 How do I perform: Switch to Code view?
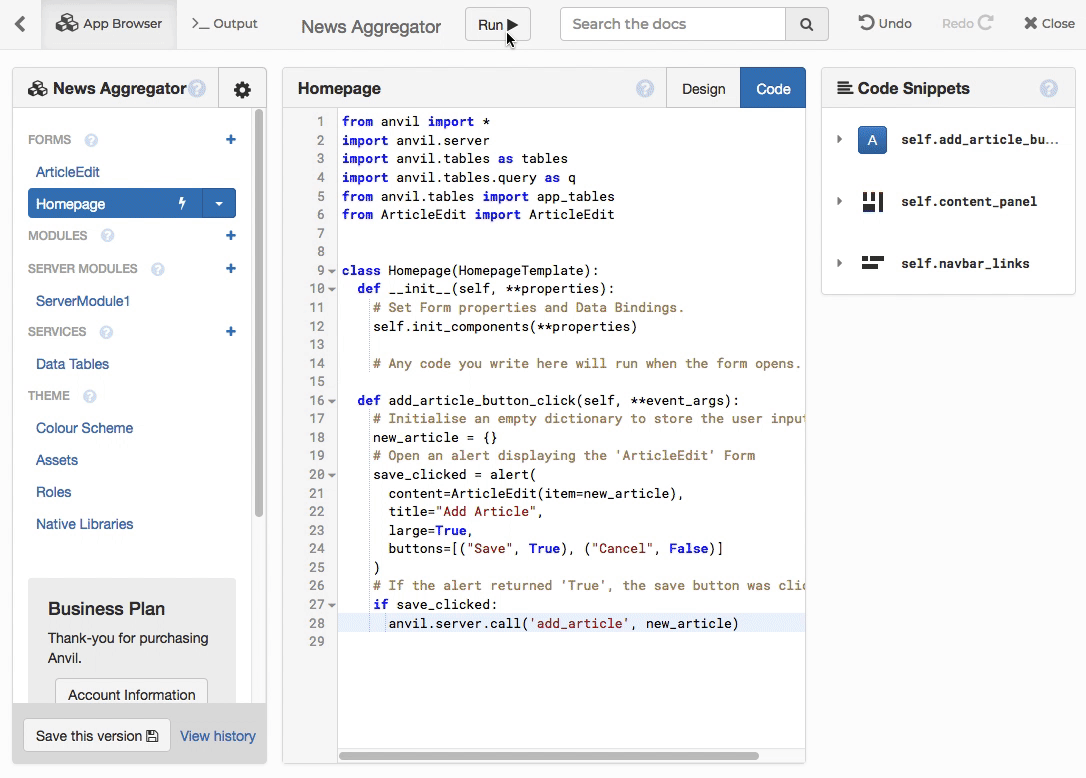773,89
